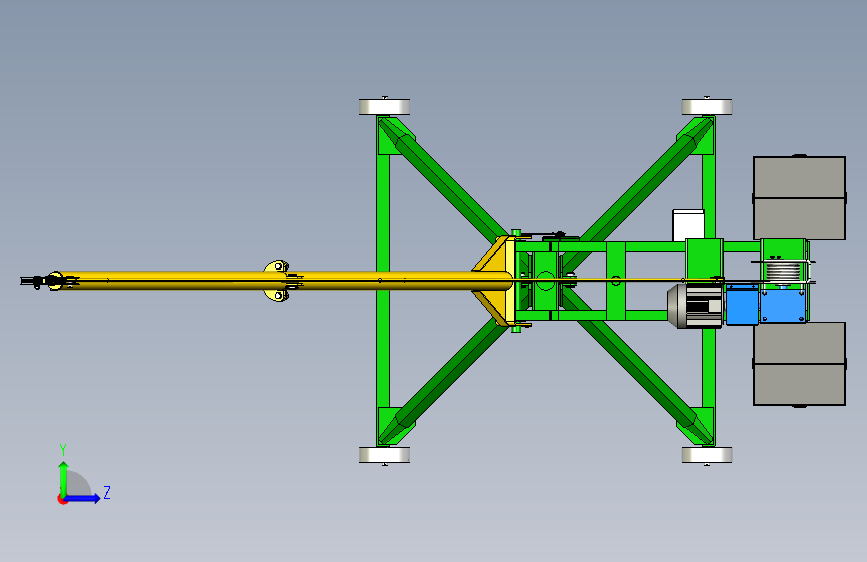Select the white box on the green frame
The image size is (867, 562).
tap(688, 225)
